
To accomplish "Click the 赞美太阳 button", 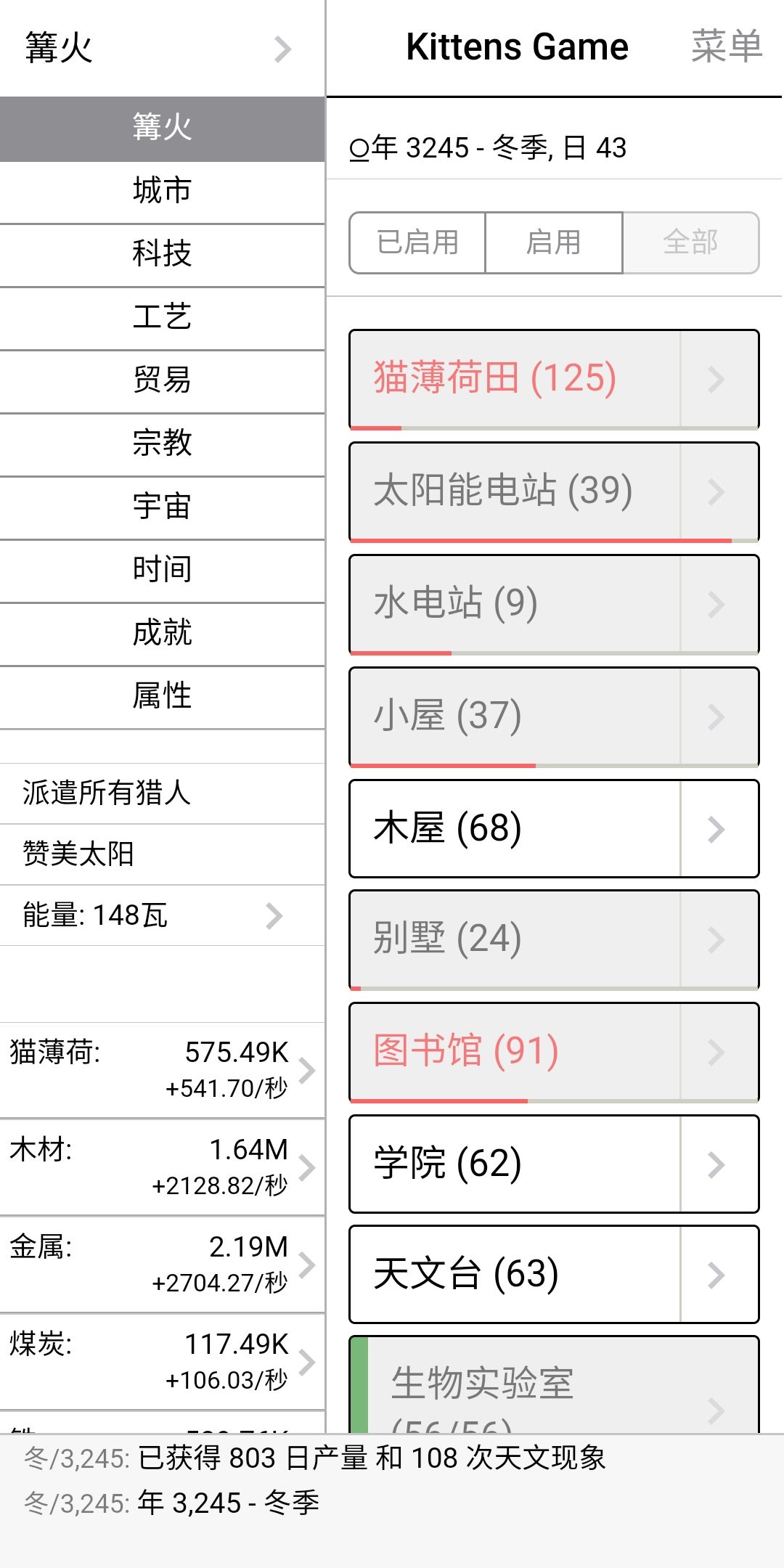I will (78, 854).
